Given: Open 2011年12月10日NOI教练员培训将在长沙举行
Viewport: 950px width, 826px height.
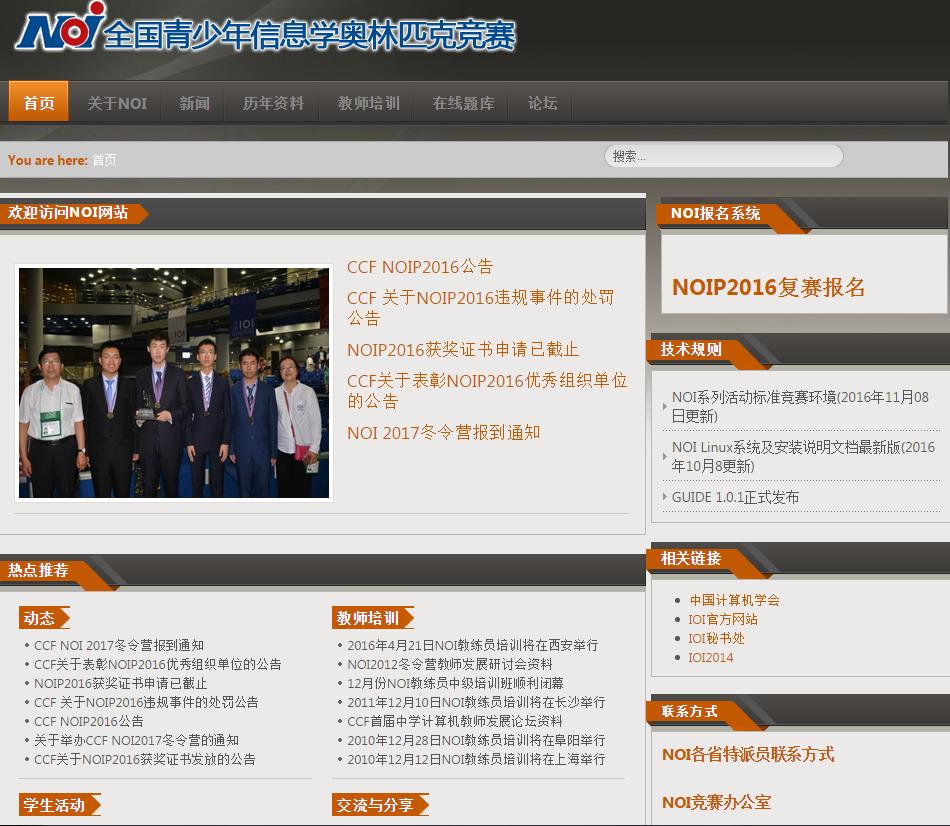Looking at the screenshot, I should coord(476,702).
